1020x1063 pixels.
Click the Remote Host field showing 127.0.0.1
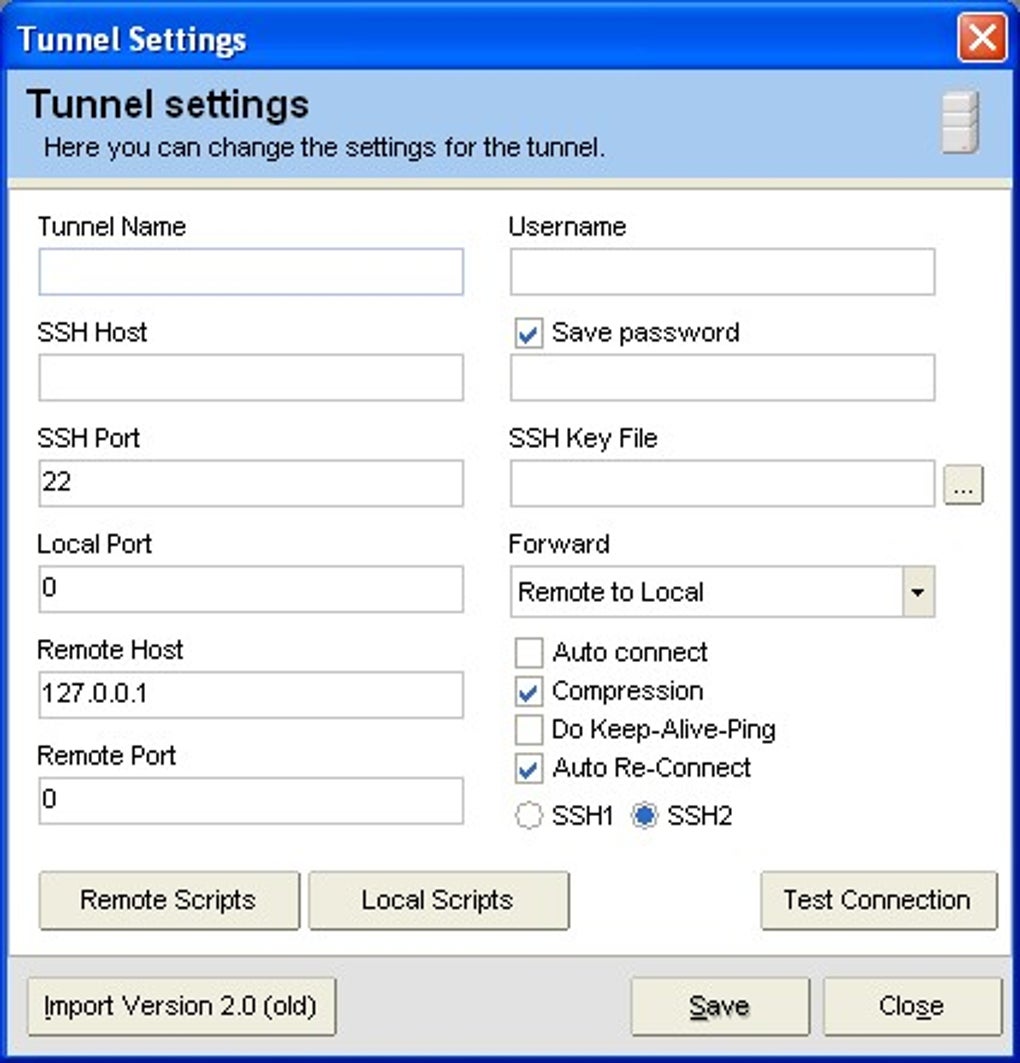pyautogui.click(x=250, y=694)
